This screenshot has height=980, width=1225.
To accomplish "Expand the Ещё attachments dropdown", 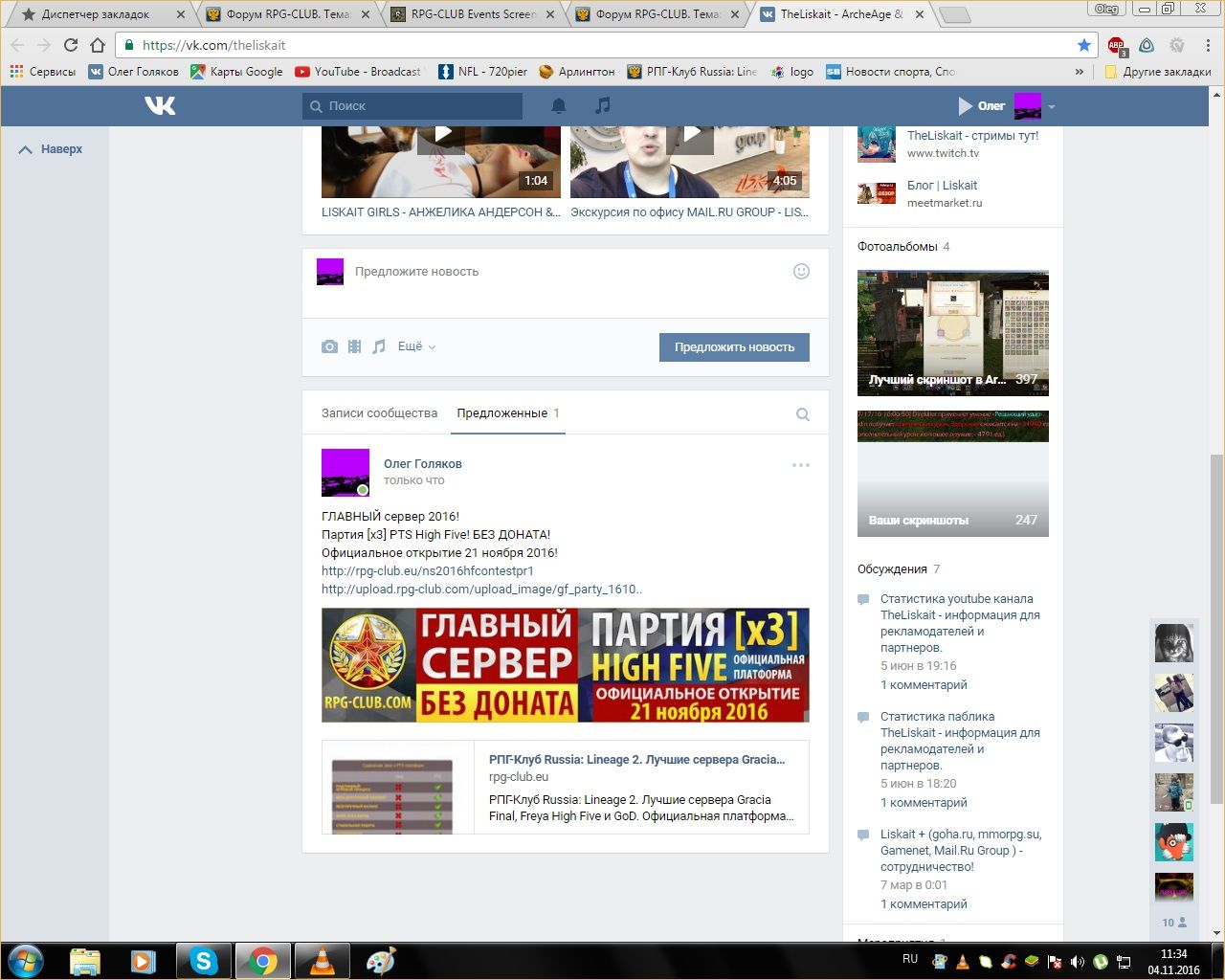I will pos(416,346).
